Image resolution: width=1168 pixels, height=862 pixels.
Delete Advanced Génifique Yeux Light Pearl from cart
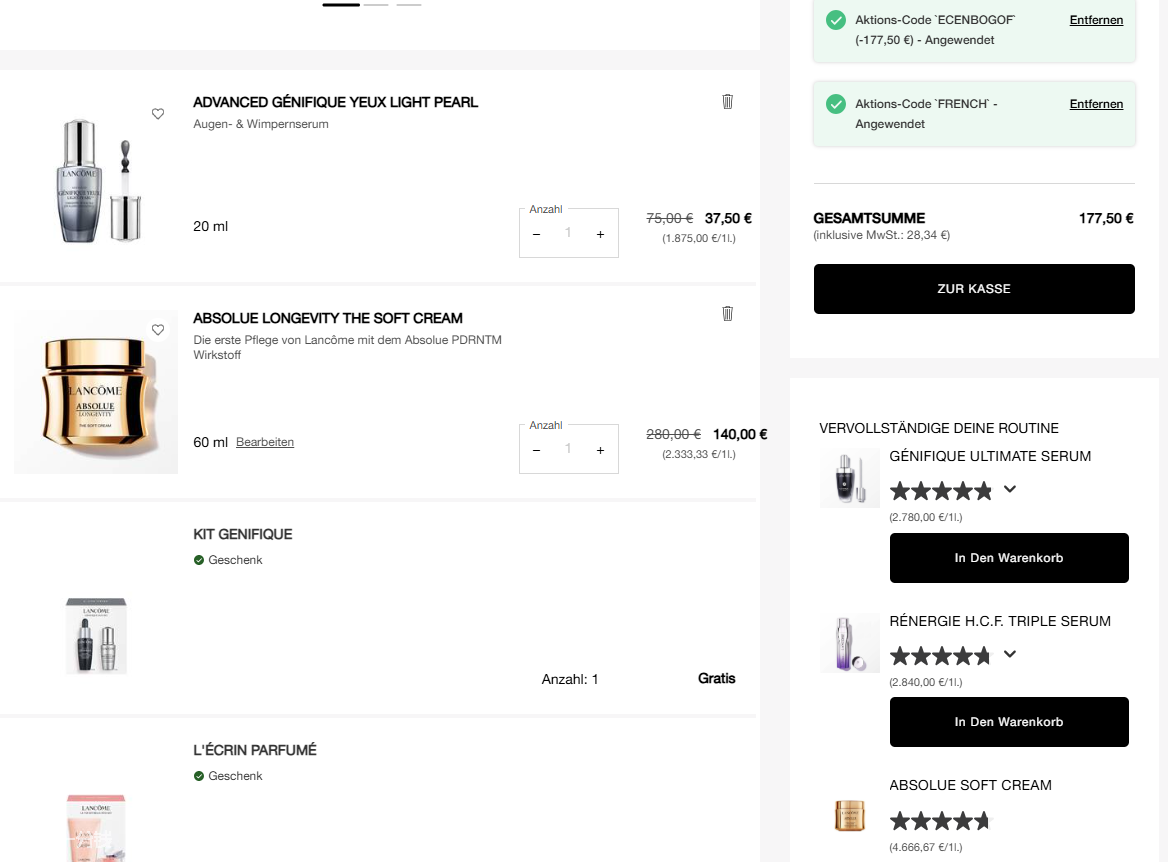[x=727, y=101]
